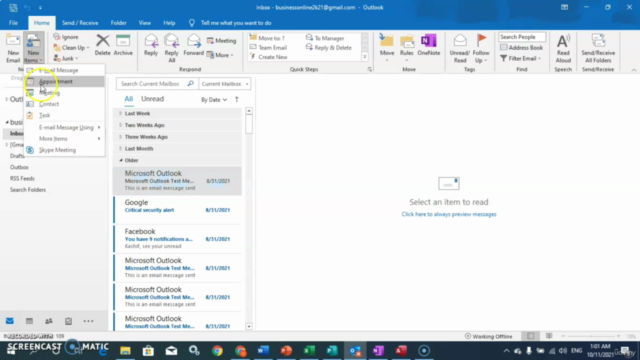
Task: Open the More dropdown in Respond group
Action: [x=220, y=55]
